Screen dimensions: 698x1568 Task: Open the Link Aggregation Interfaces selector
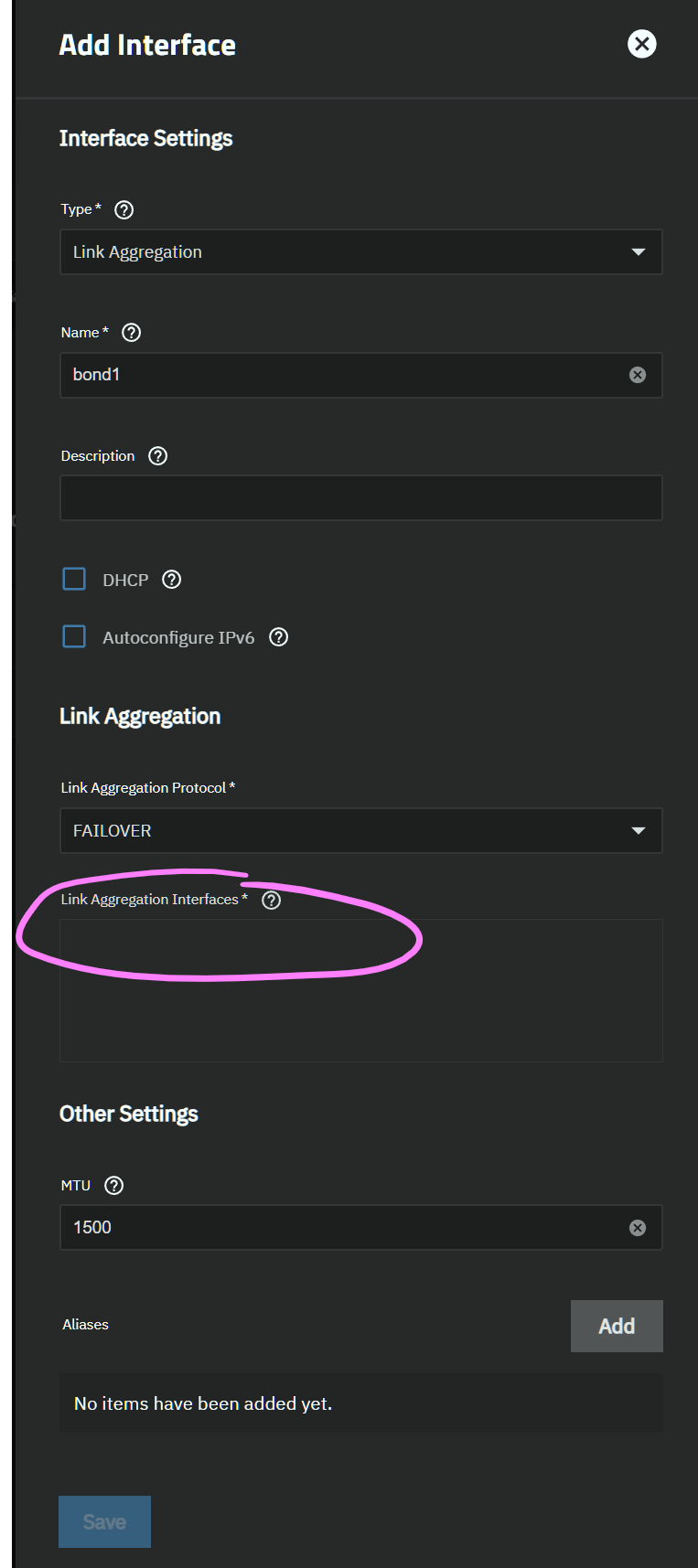361,991
